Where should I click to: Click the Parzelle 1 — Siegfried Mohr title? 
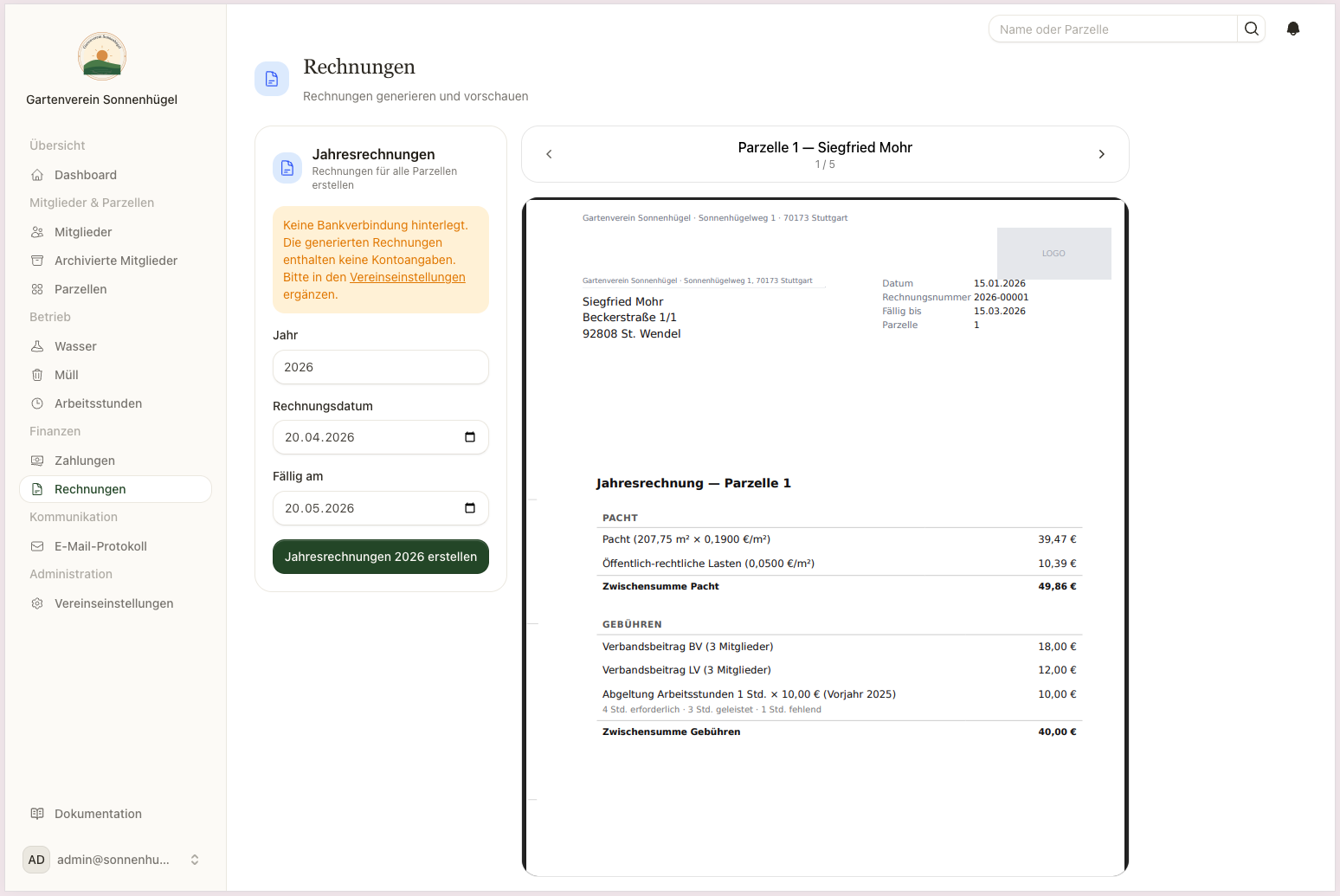point(825,147)
